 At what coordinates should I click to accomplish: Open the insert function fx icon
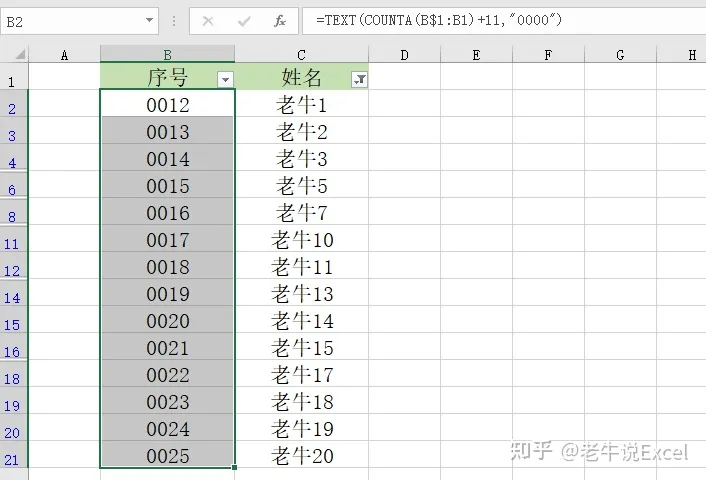(280, 21)
